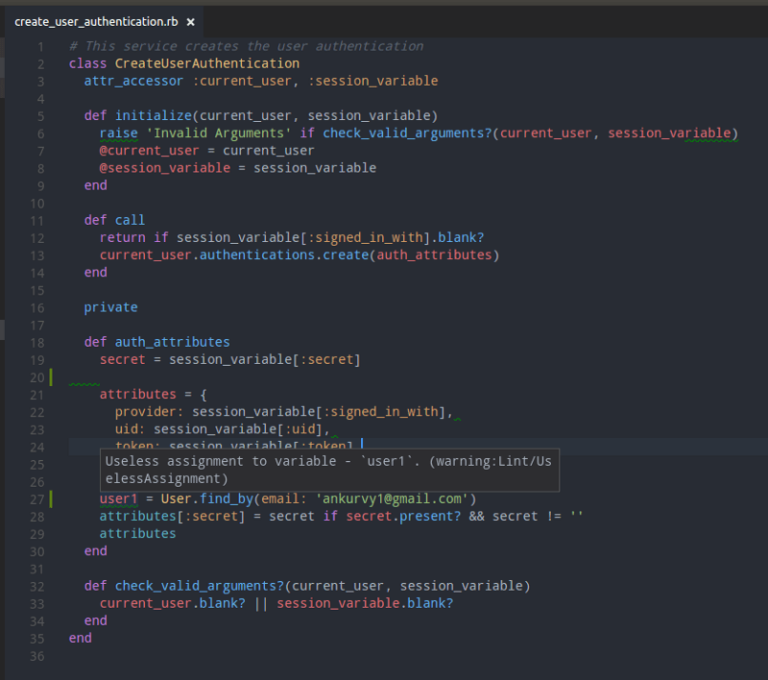Screen dimensions: 768x680
Task: Click the auth_attributes method definition name
Action: point(172,342)
